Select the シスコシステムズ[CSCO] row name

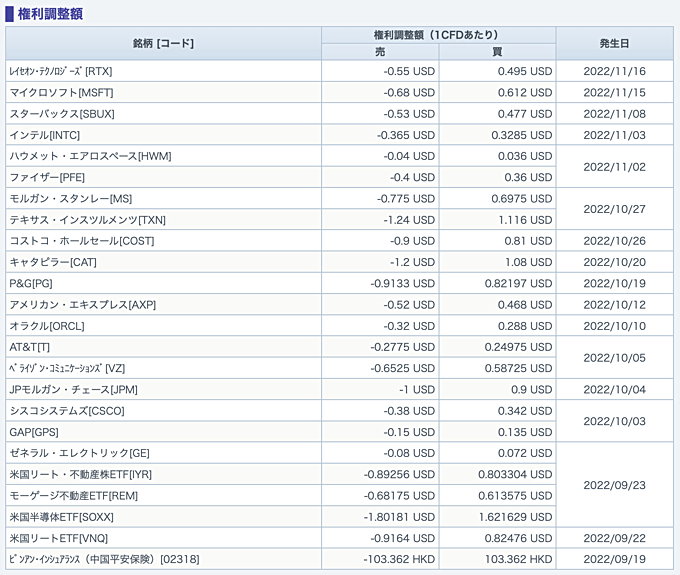coord(67,411)
